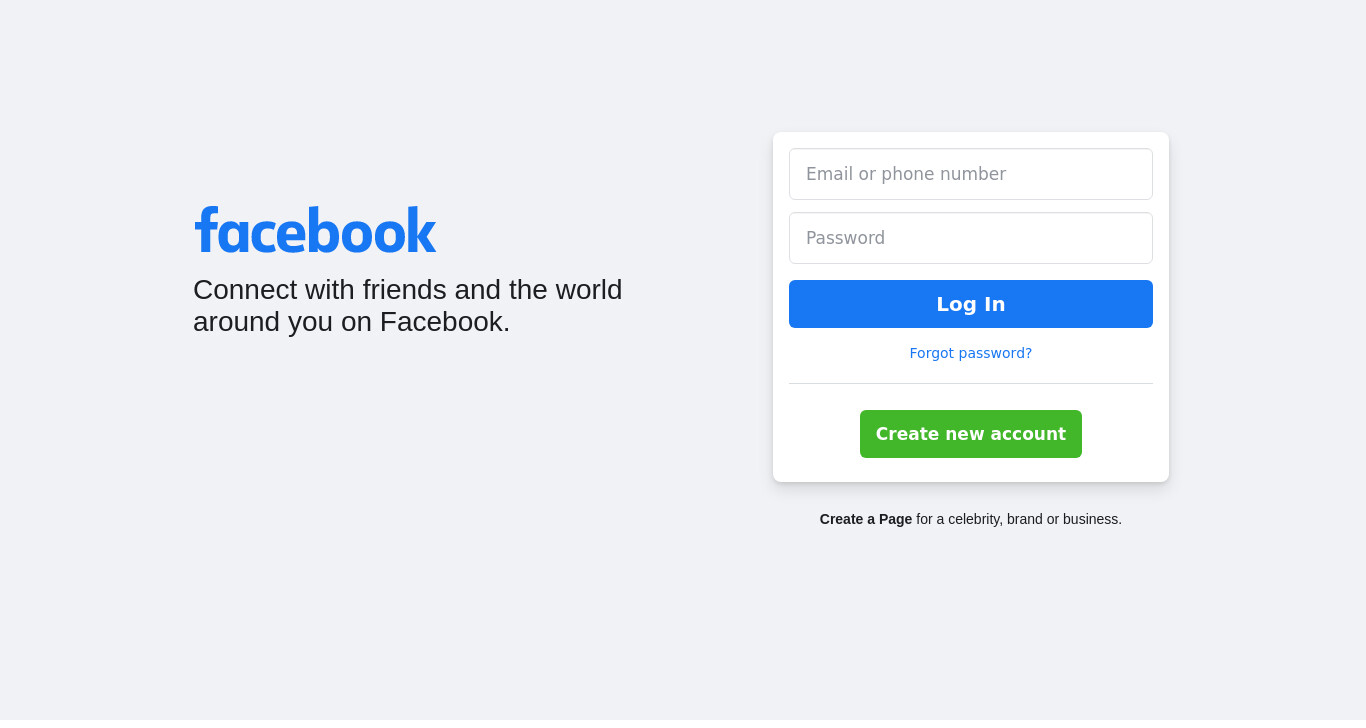Click the divider line below Forgot password
Screen dimensions: 1366x728
coord(971,383)
